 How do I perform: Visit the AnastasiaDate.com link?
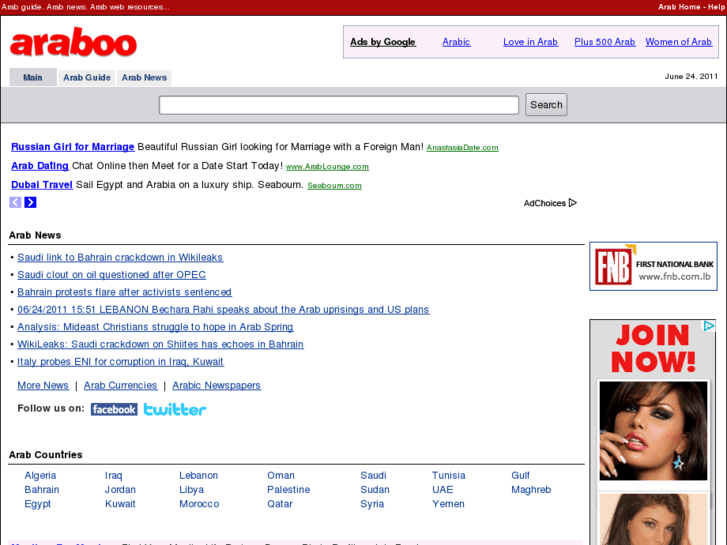462,147
